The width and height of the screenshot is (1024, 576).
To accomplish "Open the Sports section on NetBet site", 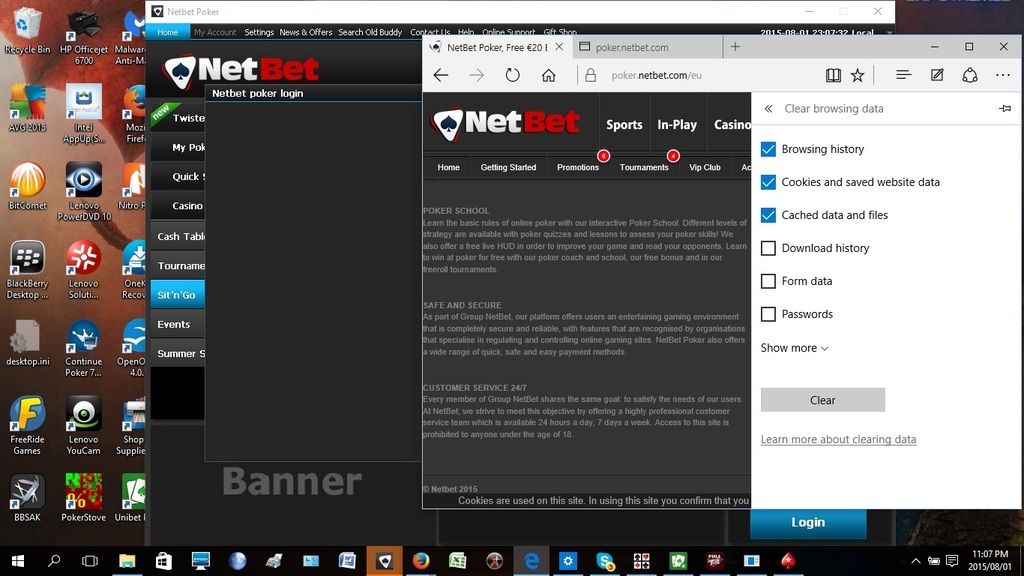I will tap(624, 124).
